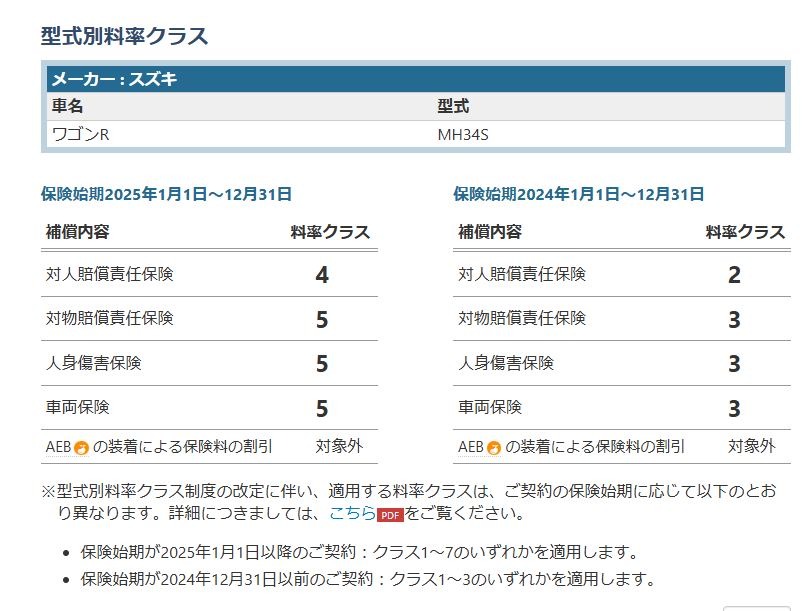
Task: Click the red PDF icon beside こちら
Action: pyautogui.click(x=390, y=515)
